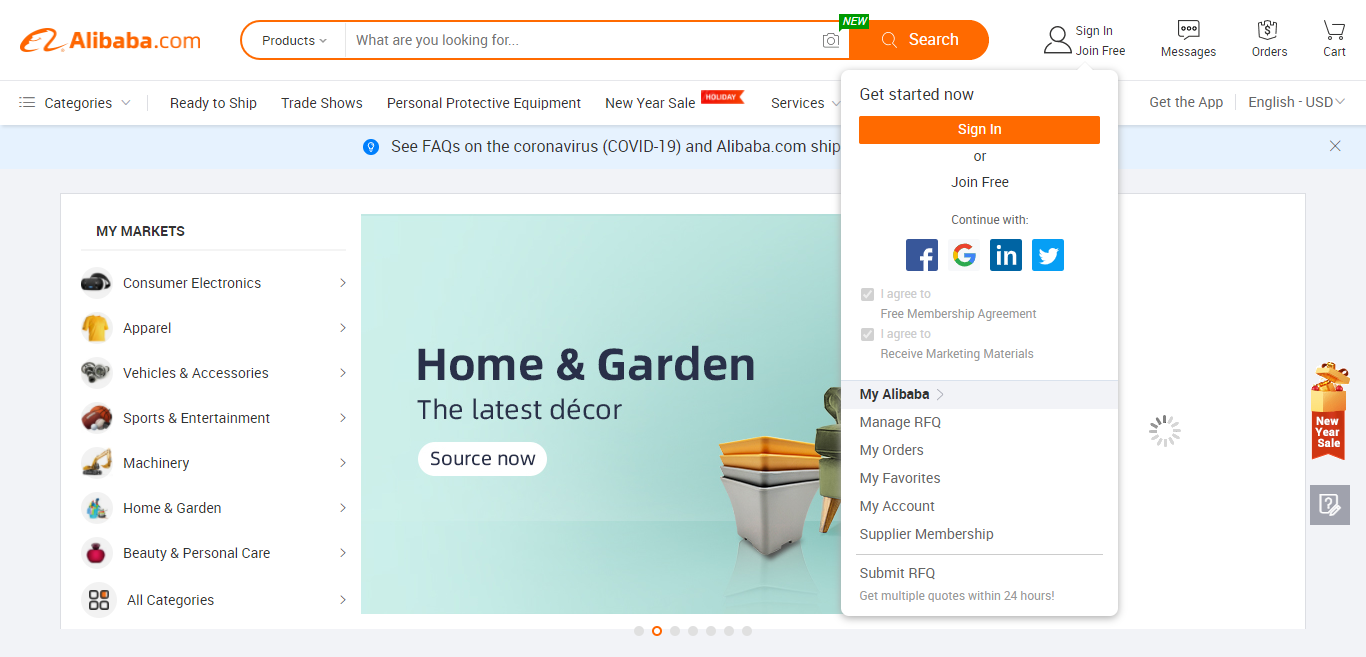The image size is (1366, 657).
Task: Continue with Twitter icon
Action: (x=1048, y=255)
